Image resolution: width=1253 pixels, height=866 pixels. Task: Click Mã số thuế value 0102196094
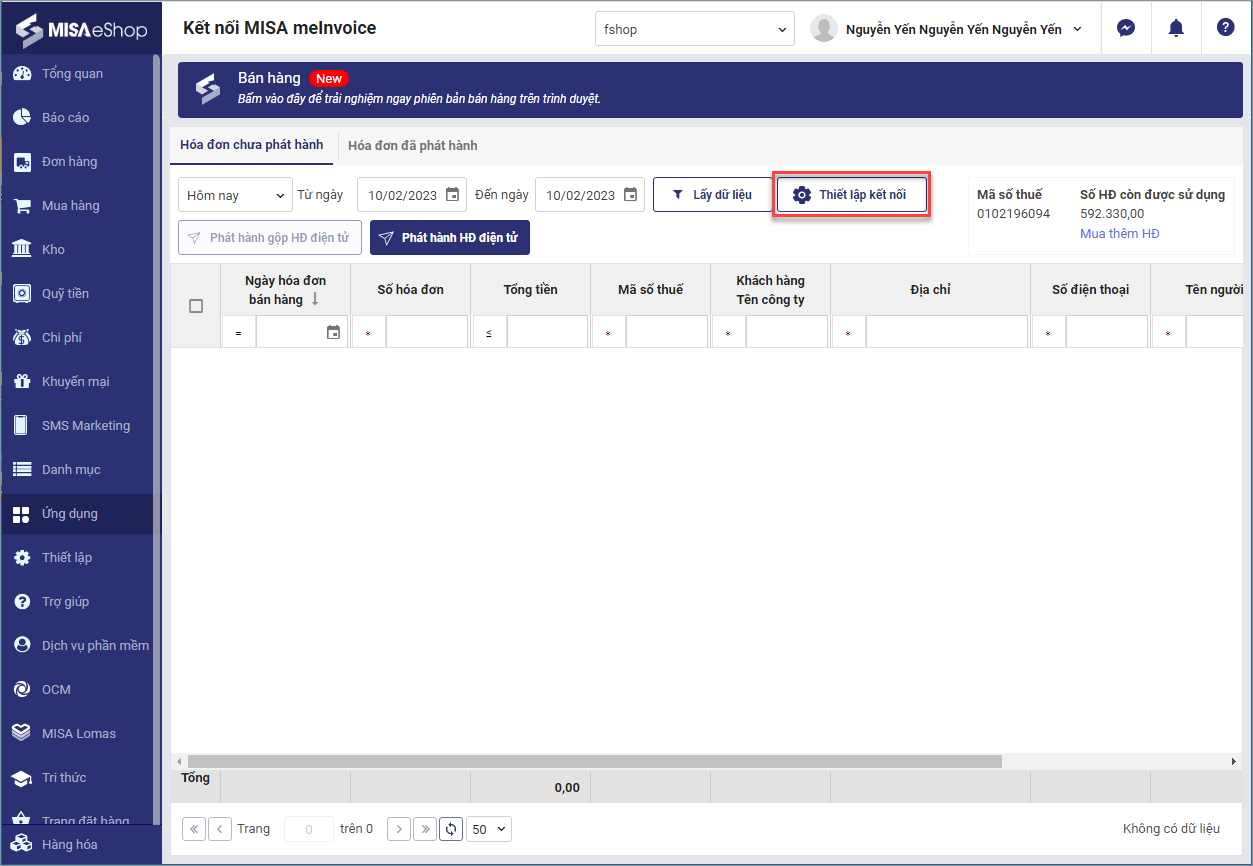click(1013, 214)
